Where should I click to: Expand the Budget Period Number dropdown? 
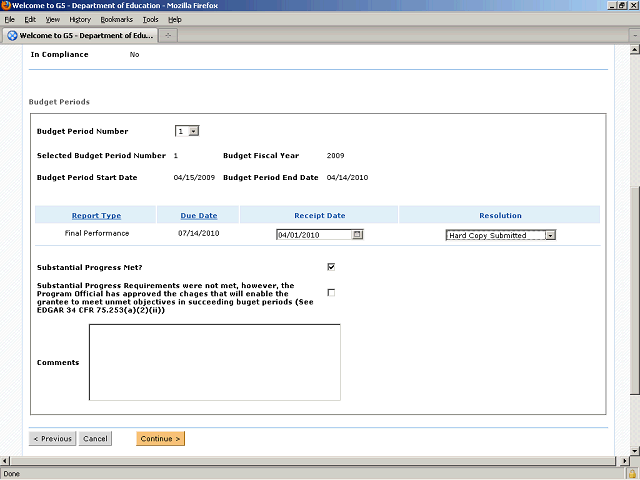point(194,131)
